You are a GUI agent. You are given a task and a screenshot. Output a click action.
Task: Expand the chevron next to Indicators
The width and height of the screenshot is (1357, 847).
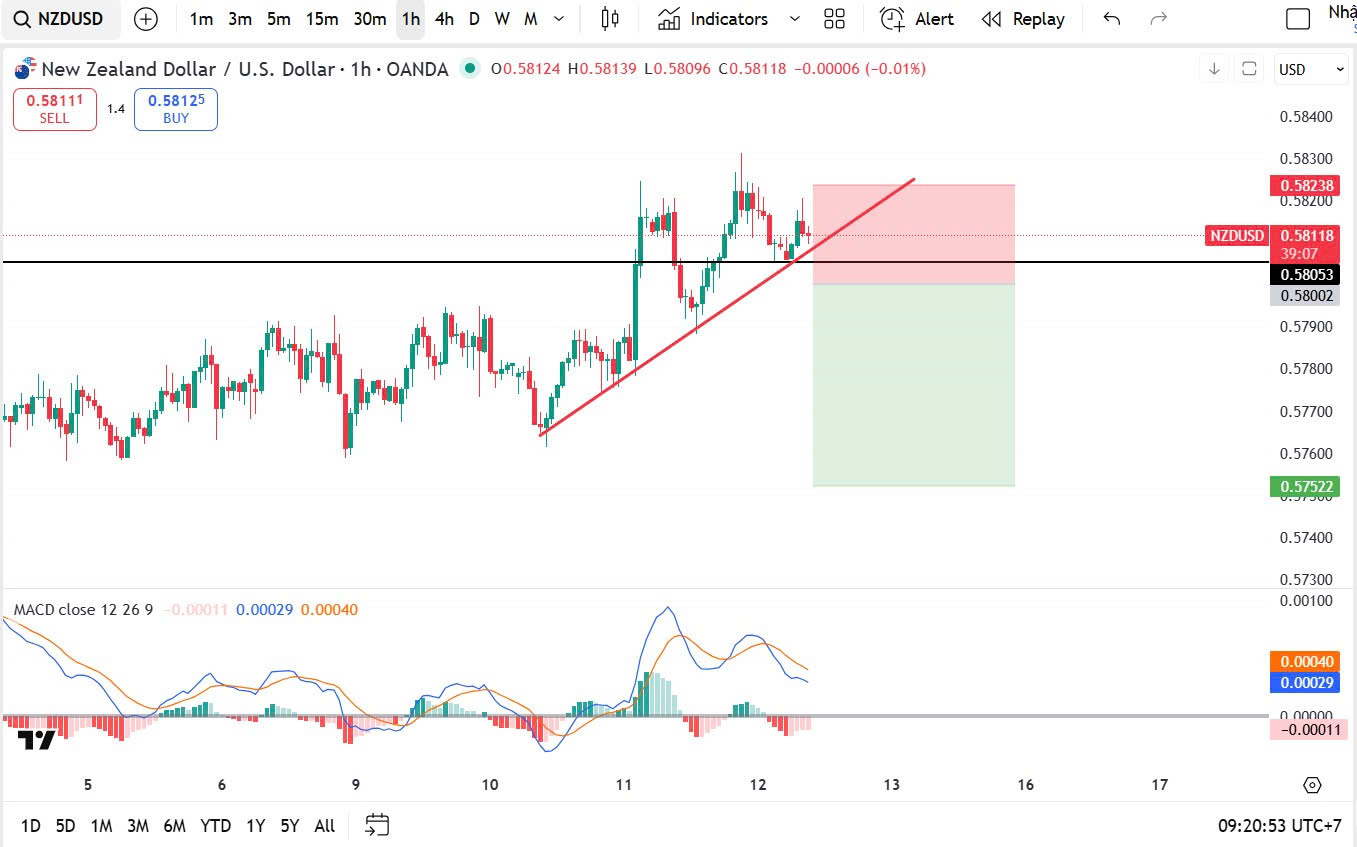pyautogui.click(x=795, y=19)
